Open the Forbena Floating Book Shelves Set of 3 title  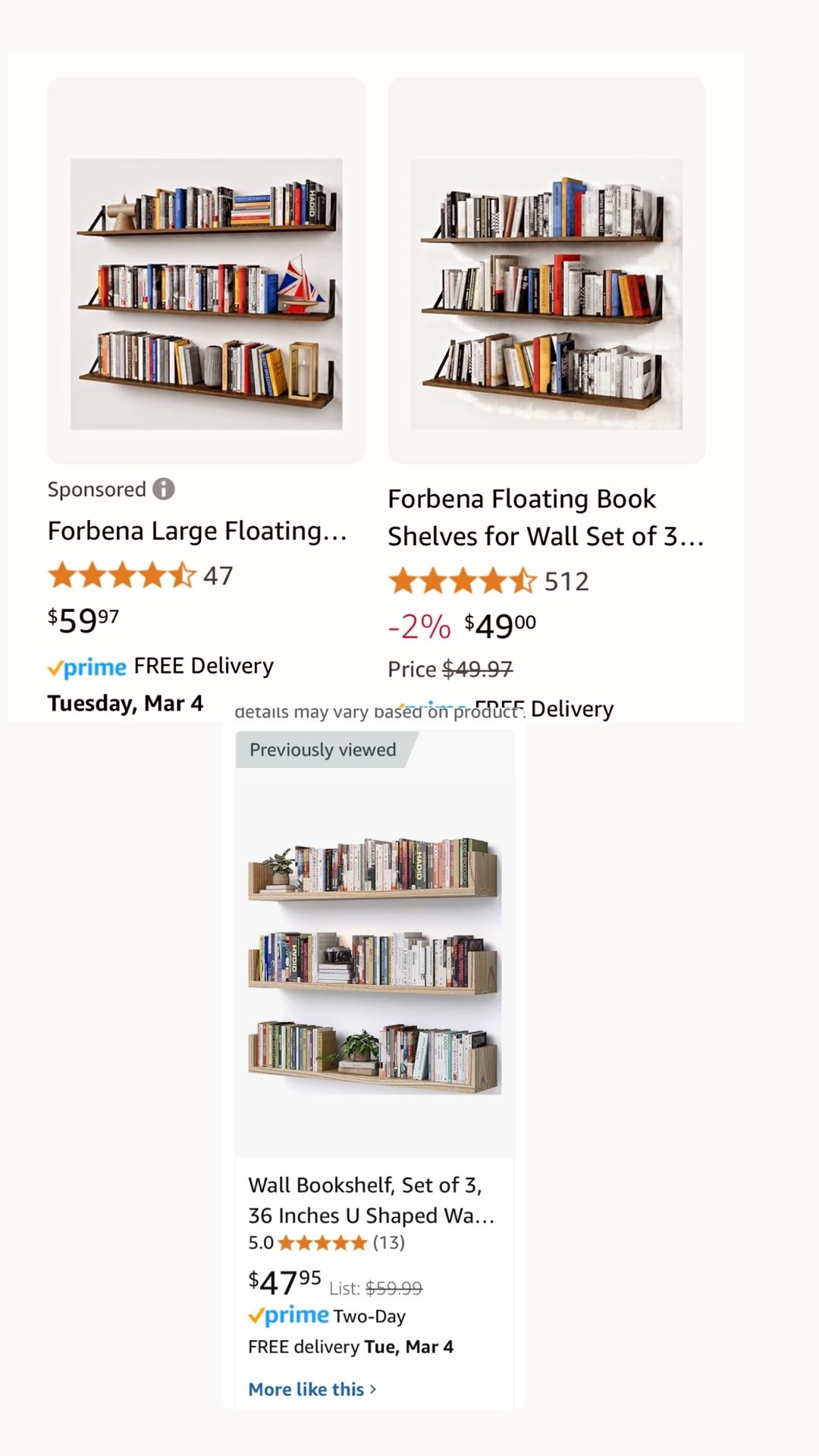click(545, 516)
